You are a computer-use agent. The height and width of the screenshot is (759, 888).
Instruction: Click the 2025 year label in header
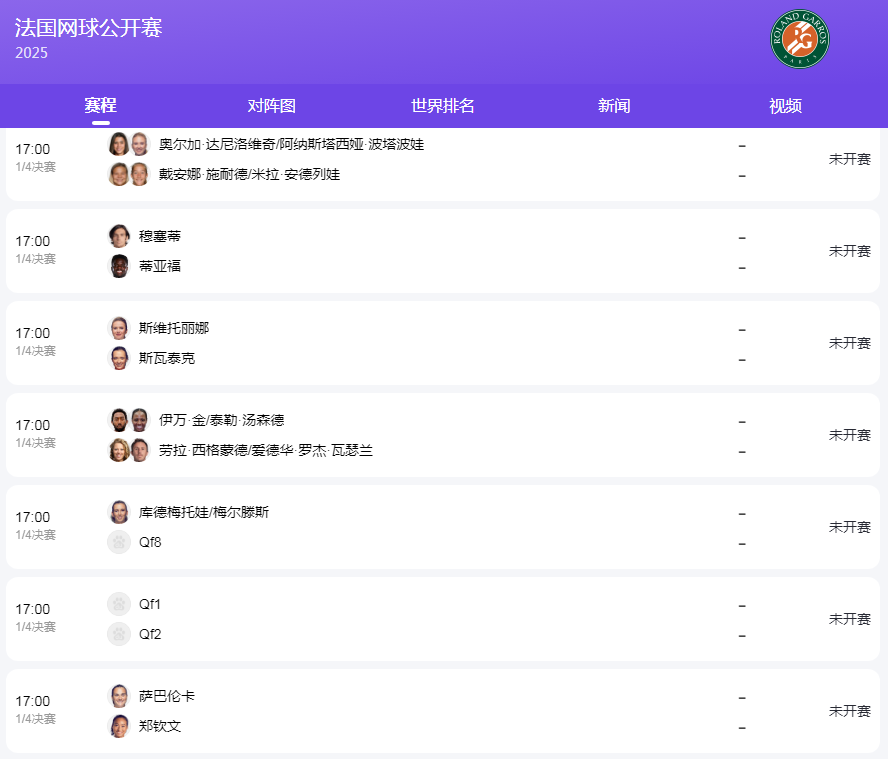tap(31, 53)
